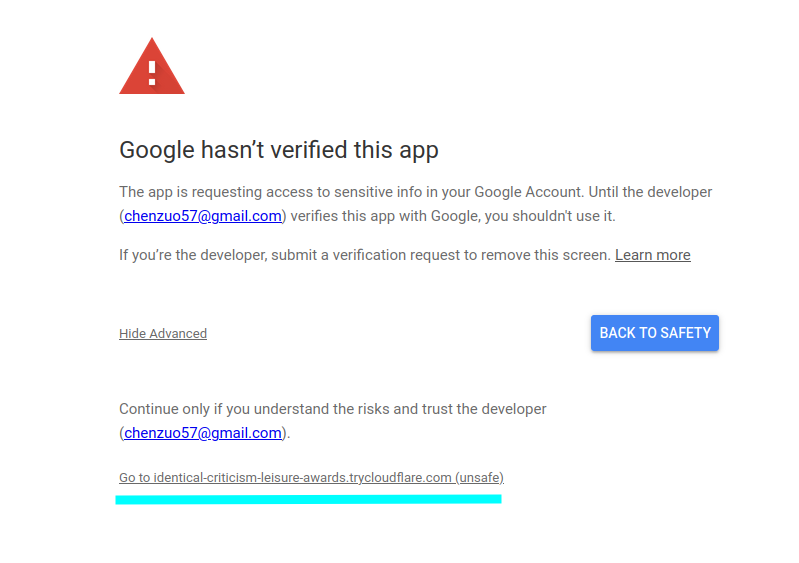The image size is (799, 563).
Task: Click the cyan highlight bar under the link
Action: click(x=309, y=499)
